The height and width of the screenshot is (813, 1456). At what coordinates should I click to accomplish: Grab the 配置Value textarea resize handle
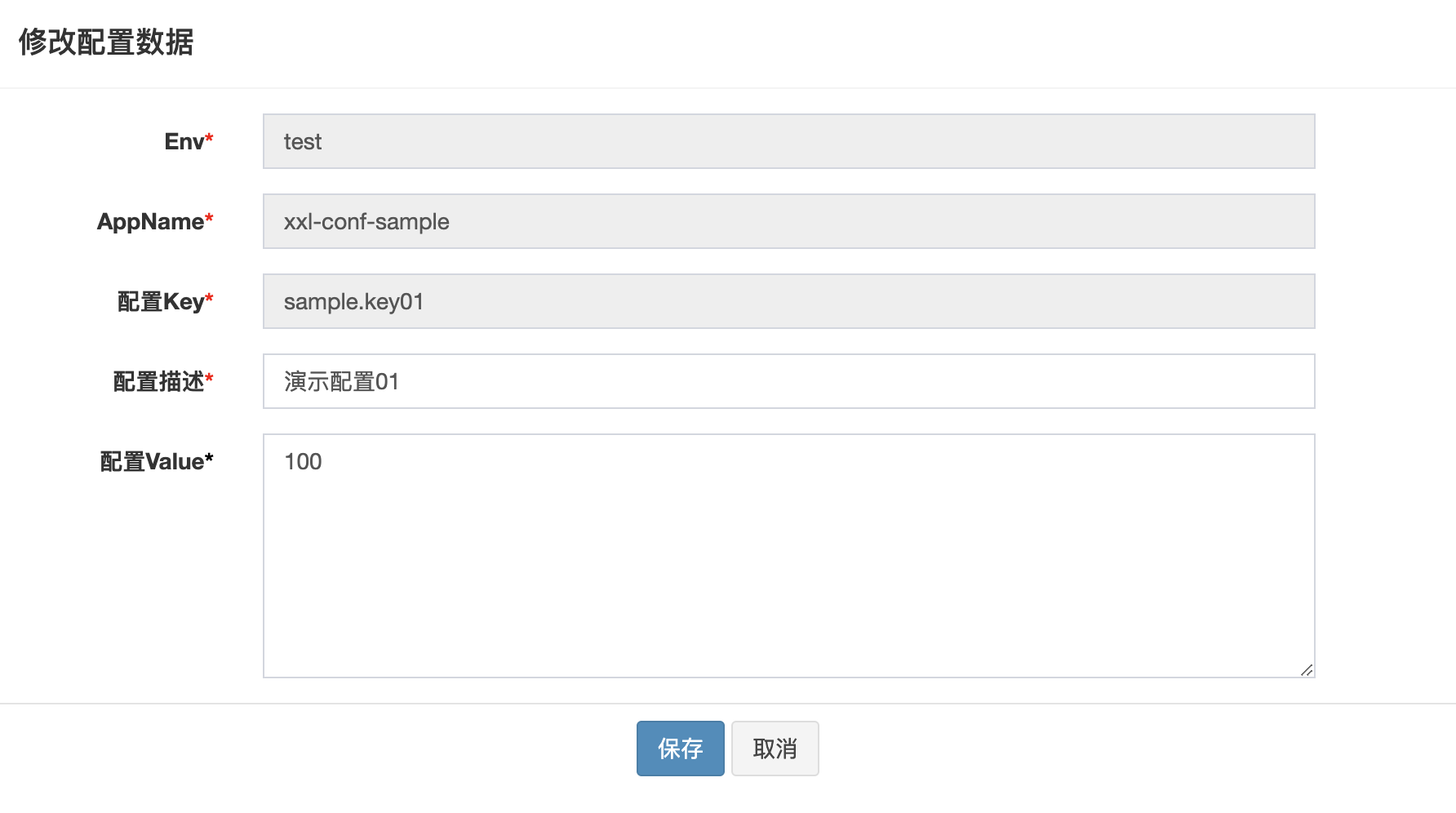tap(1307, 670)
